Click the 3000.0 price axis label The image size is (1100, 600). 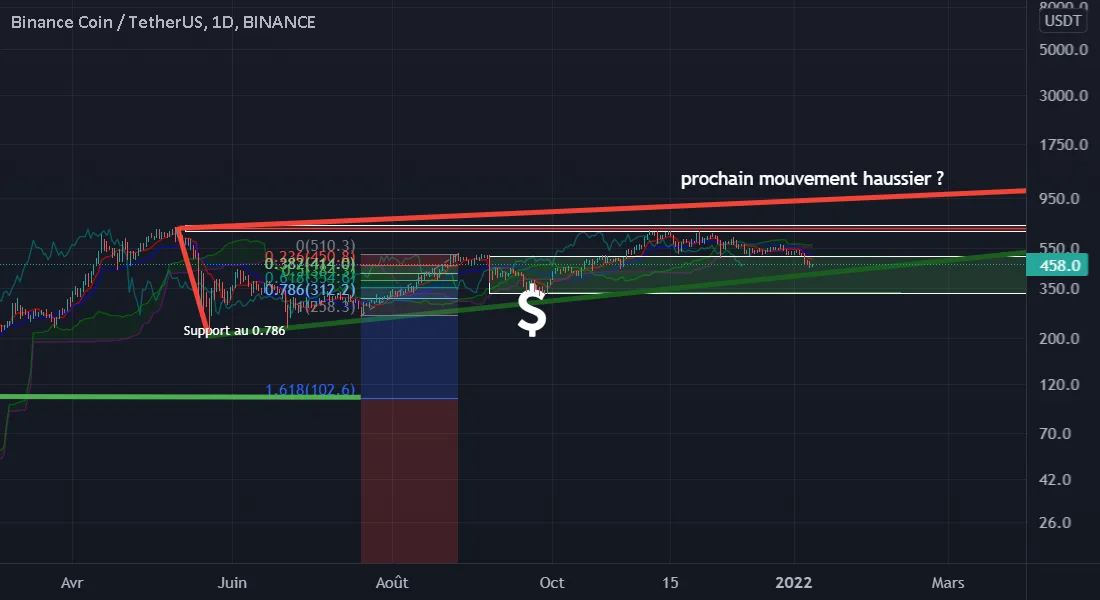pyautogui.click(x=1064, y=95)
